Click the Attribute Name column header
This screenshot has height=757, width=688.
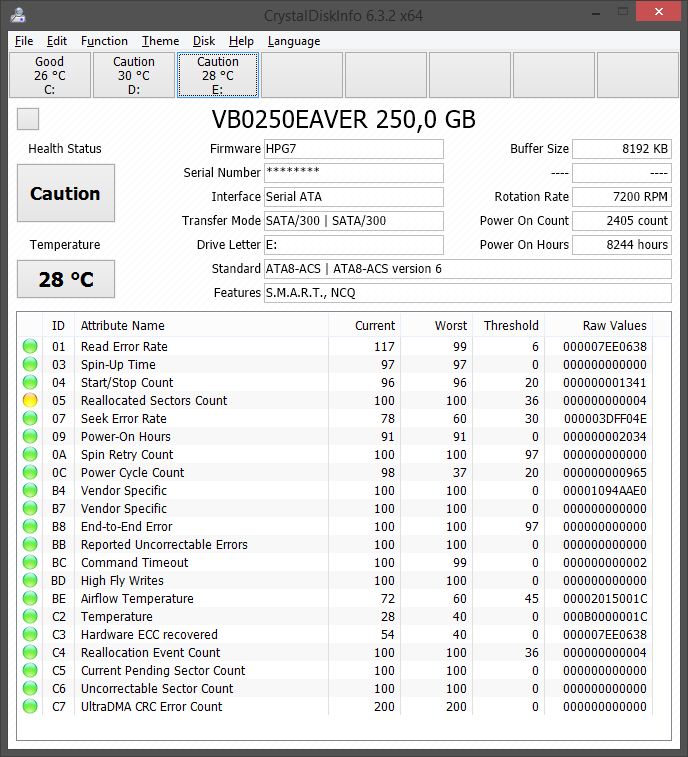click(201, 325)
